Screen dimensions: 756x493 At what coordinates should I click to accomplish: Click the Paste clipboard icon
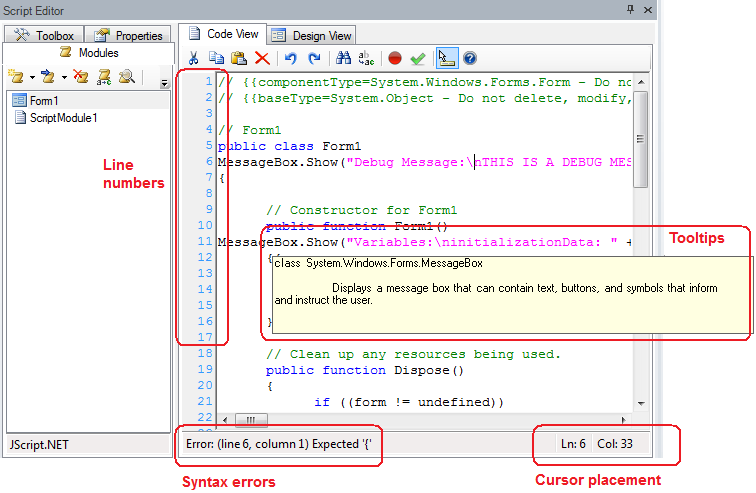239,59
